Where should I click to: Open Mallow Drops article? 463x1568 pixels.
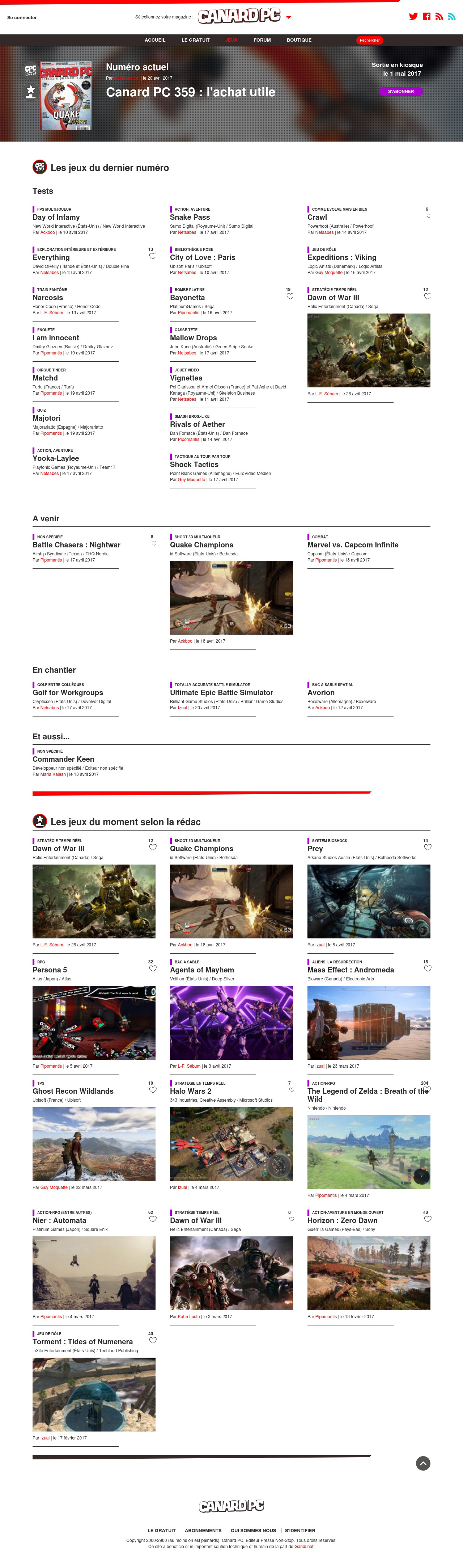coord(194,338)
